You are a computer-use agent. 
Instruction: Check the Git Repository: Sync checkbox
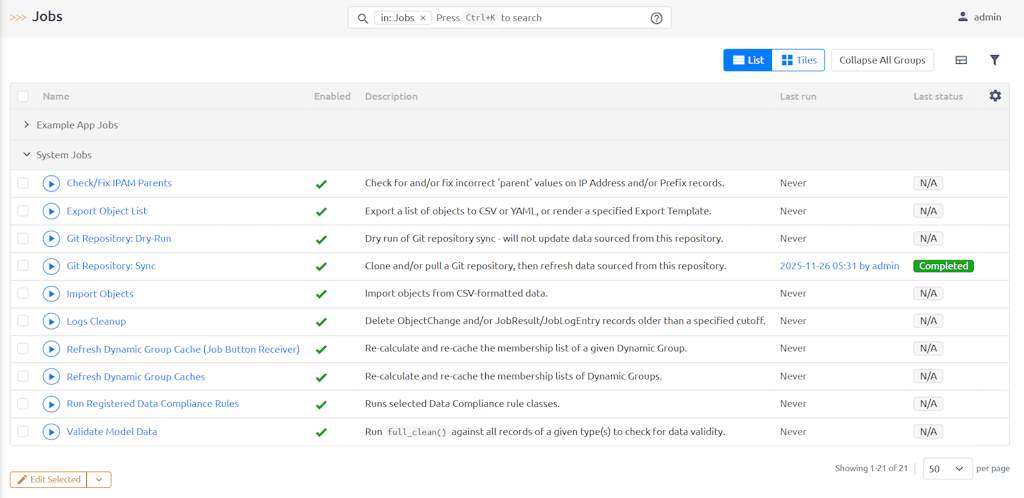tap(23, 266)
